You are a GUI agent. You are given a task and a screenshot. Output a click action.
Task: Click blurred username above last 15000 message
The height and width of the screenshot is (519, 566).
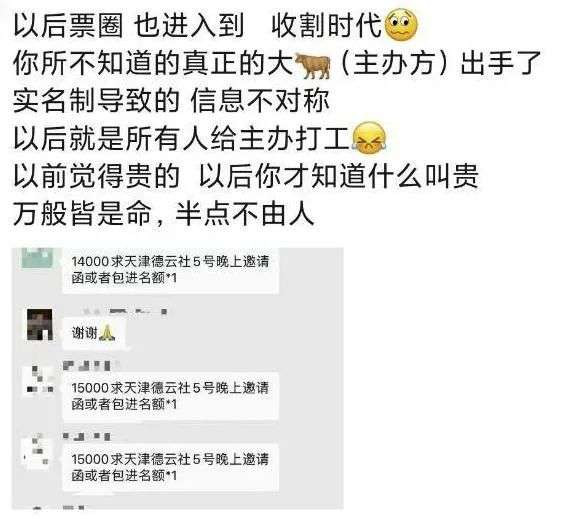(x=87, y=437)
